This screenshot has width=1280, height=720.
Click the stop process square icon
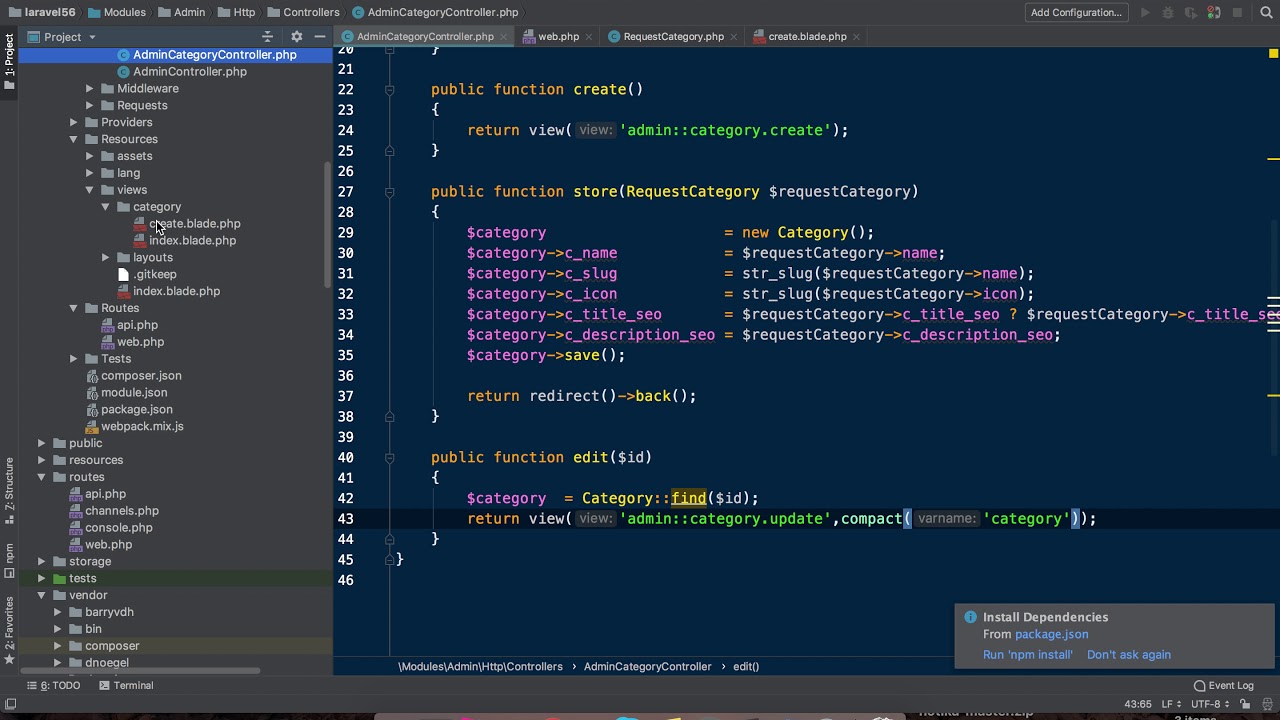tap(1237, 12)
